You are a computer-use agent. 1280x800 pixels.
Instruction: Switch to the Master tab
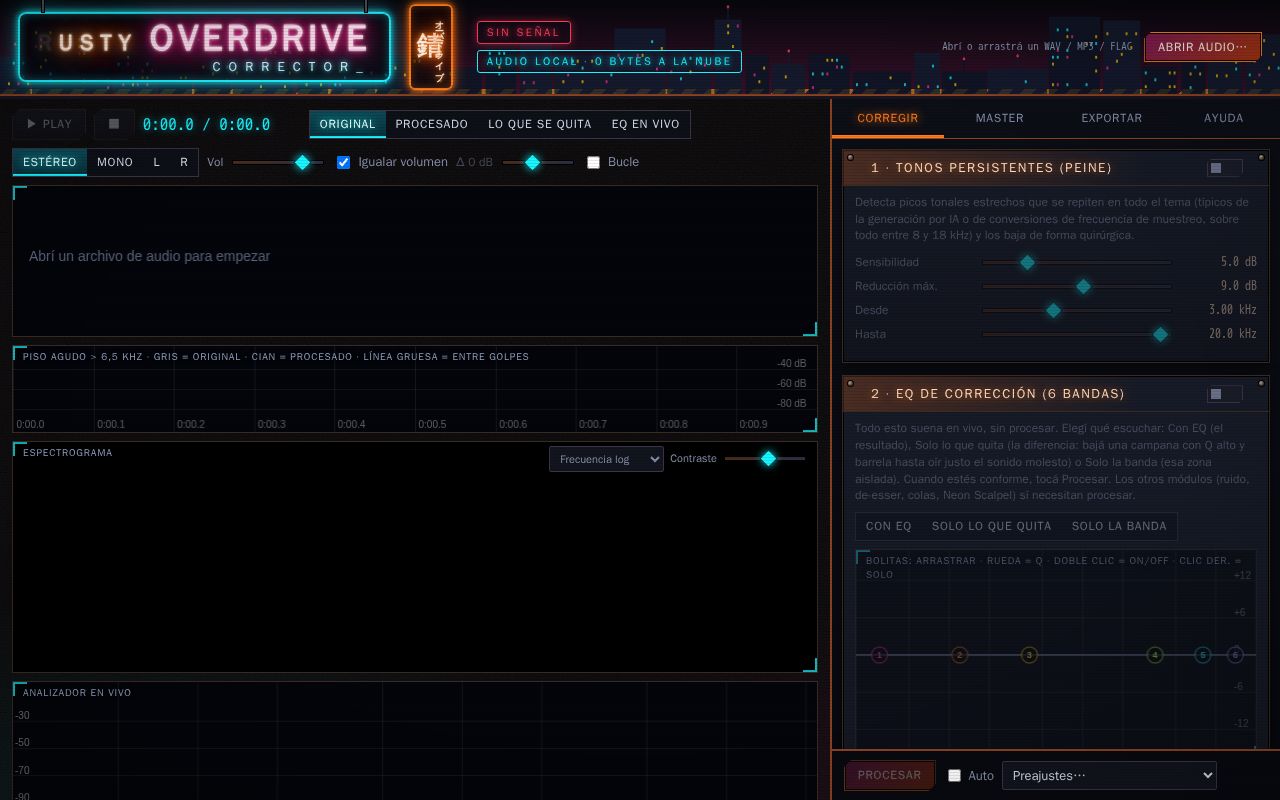click(1000, 118)
